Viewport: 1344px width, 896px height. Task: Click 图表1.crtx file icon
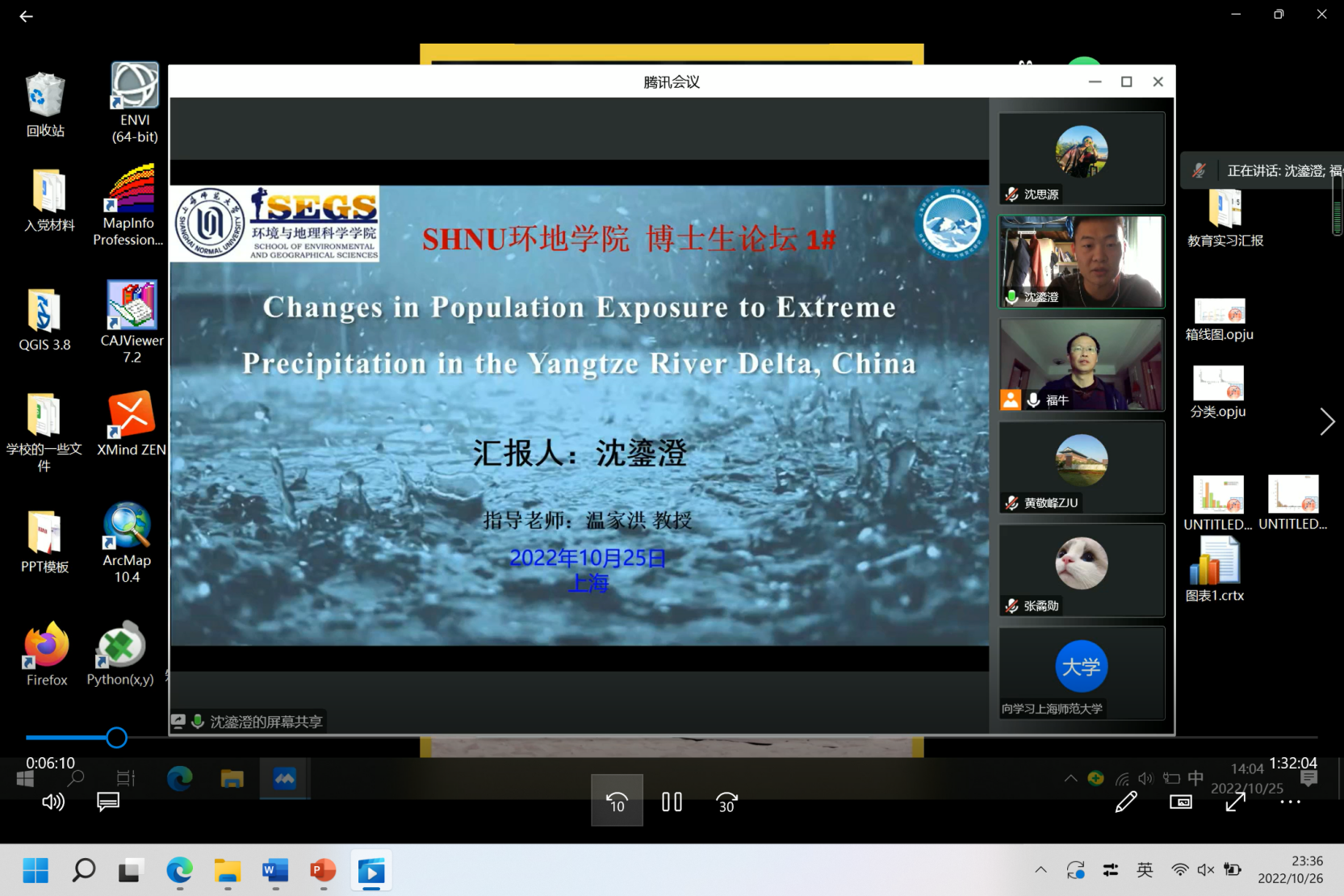1214,570
